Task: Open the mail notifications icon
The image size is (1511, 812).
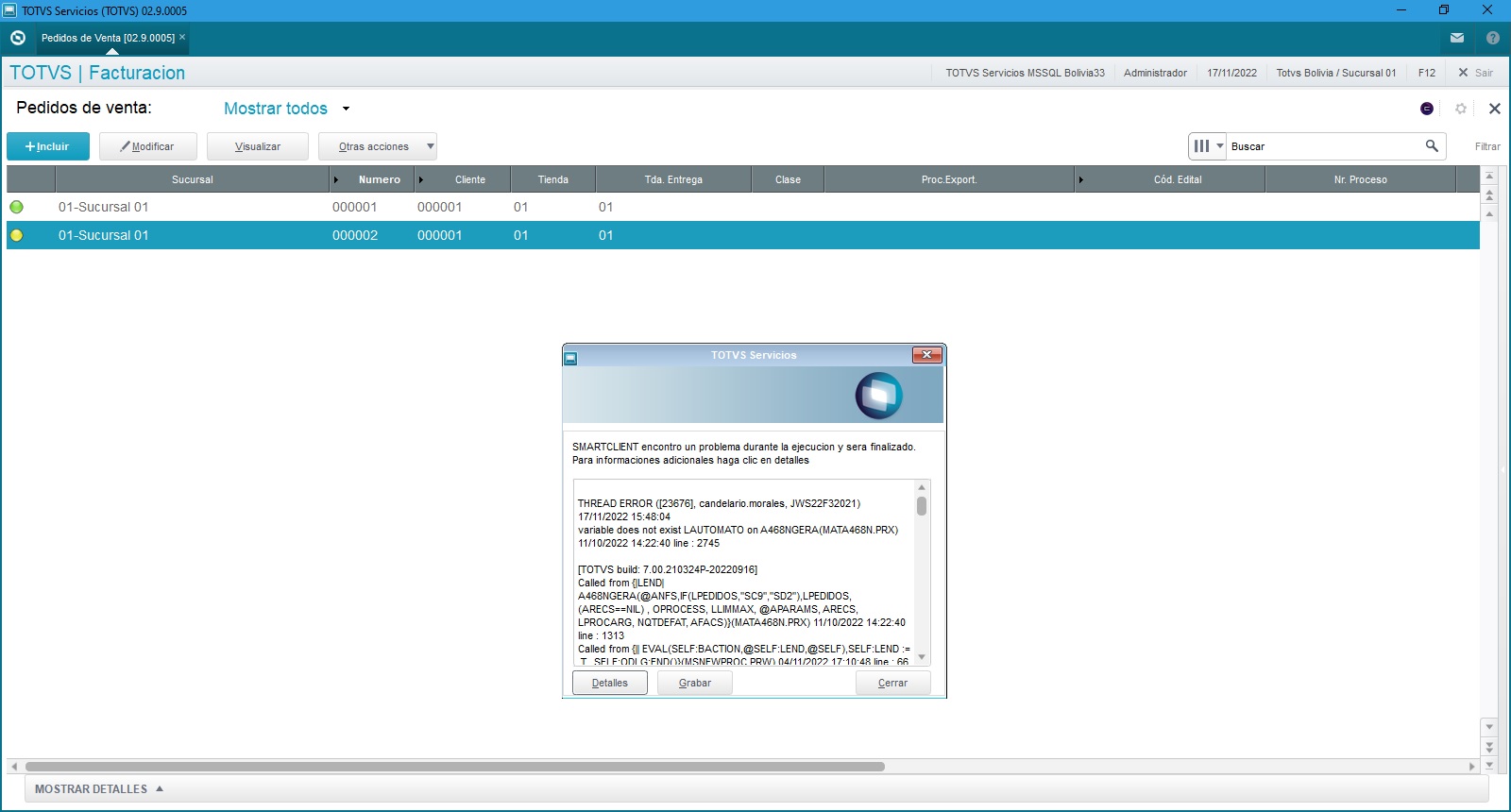Action: (x=1457, y=38)
